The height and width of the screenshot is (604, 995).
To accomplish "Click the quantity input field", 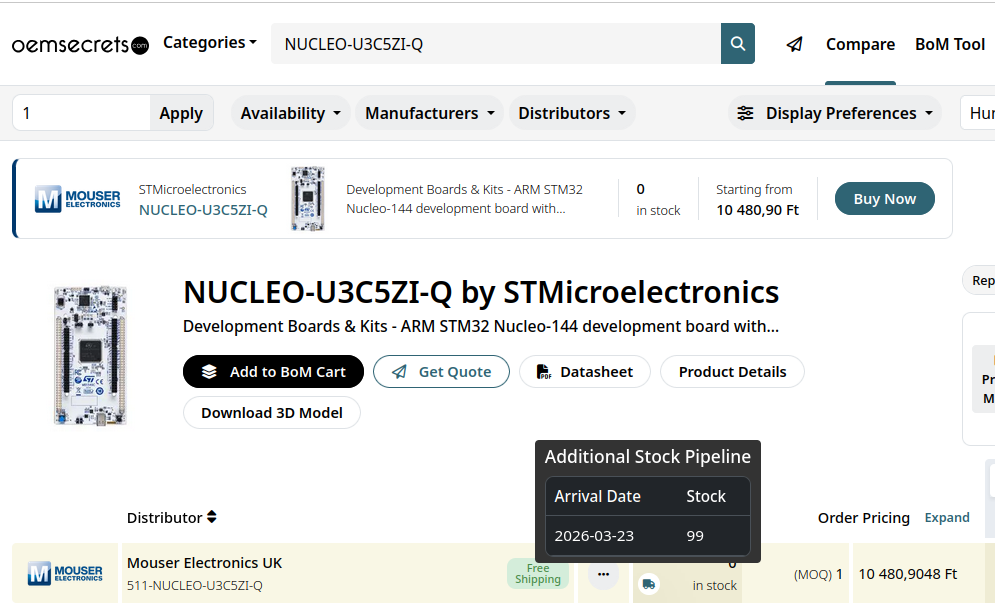I will (81, 113).
